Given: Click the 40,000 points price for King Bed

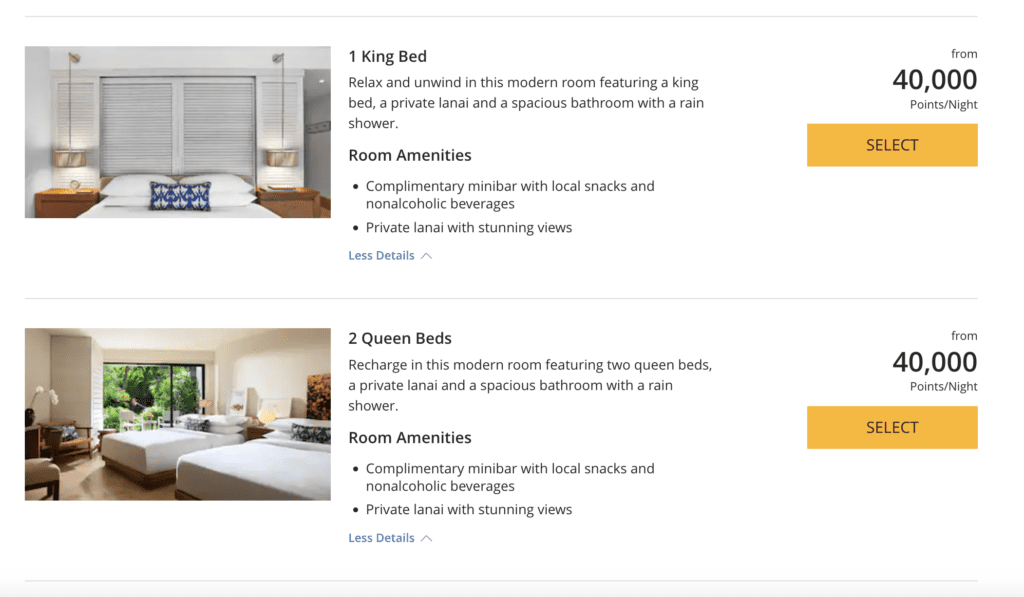Looking at the screenshot, I should coord(934,80).
